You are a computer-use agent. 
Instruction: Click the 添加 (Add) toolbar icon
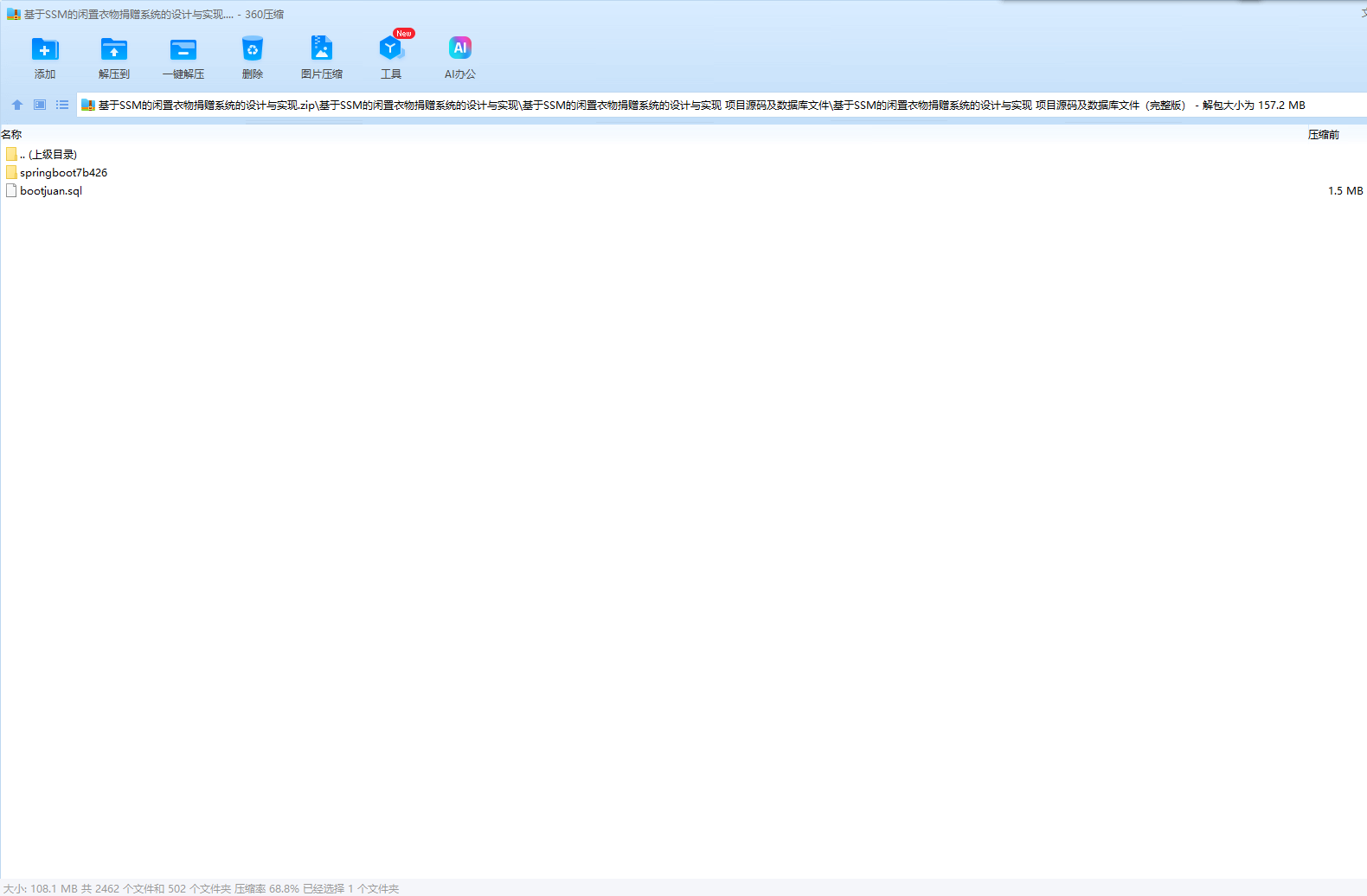click(45, 49)
